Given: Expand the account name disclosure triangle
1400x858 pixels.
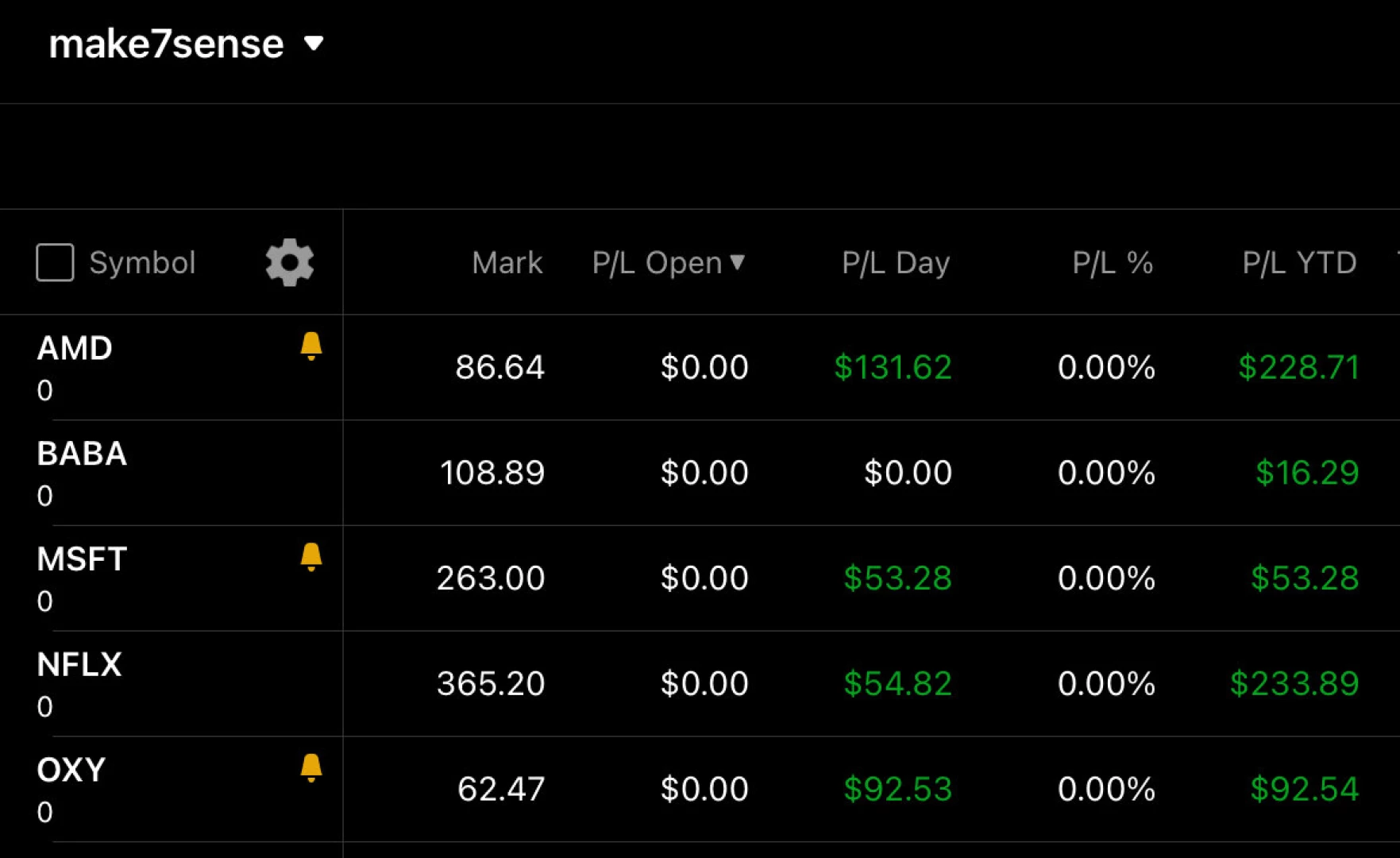Looking at the screenshot, I should pyautogui.click(x=313, y=44).
